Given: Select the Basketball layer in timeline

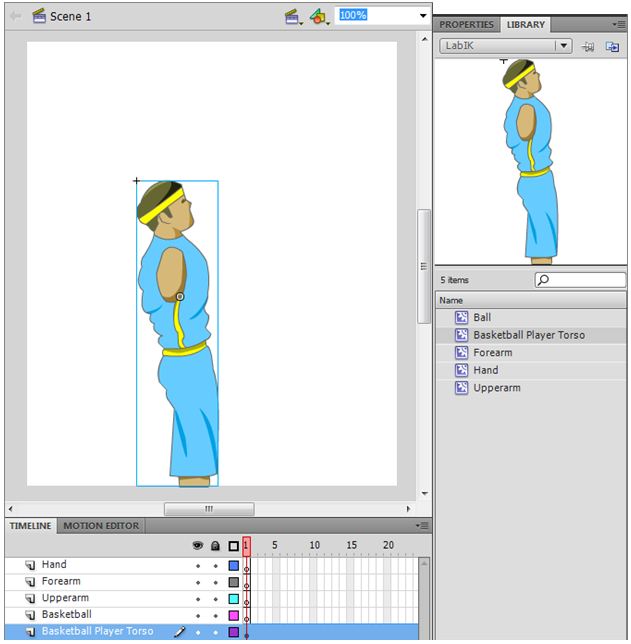Looking at the screenshot, I should coord(66,615).
